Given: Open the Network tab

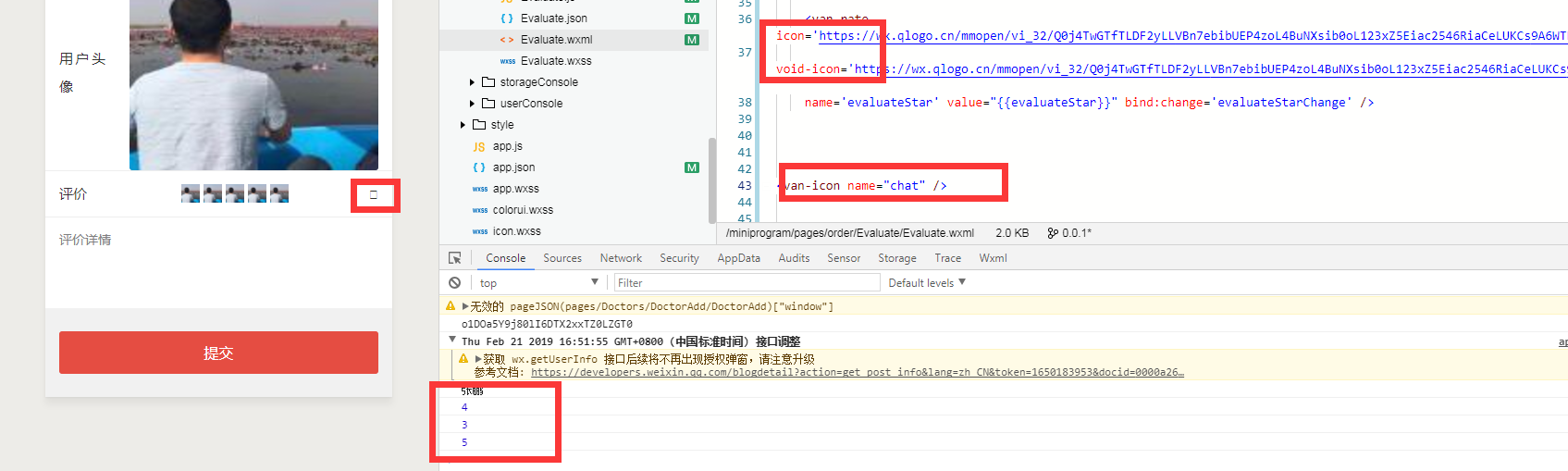Looking at the screenshot, I should (621, 258).
